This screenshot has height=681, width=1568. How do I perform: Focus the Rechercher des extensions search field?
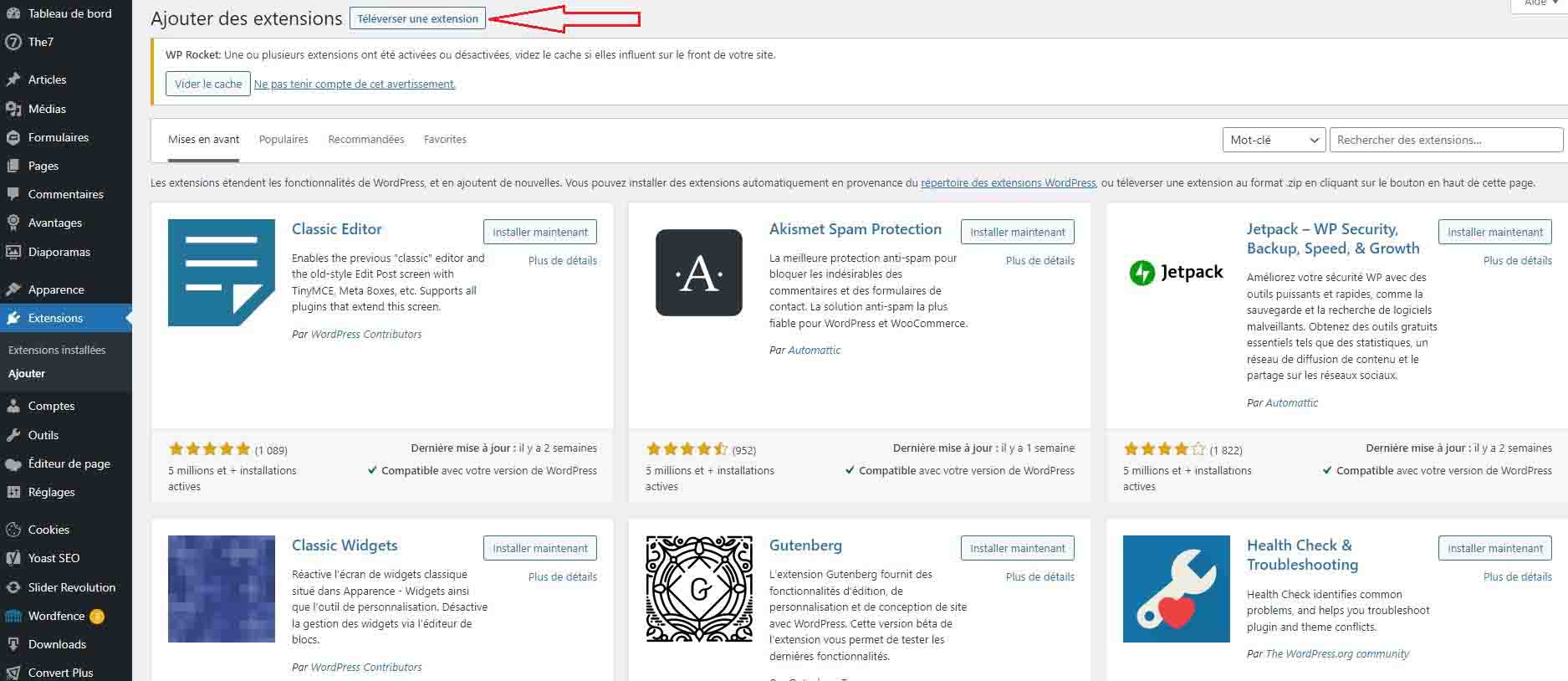pyautogui.click(x=1446, y=140)
